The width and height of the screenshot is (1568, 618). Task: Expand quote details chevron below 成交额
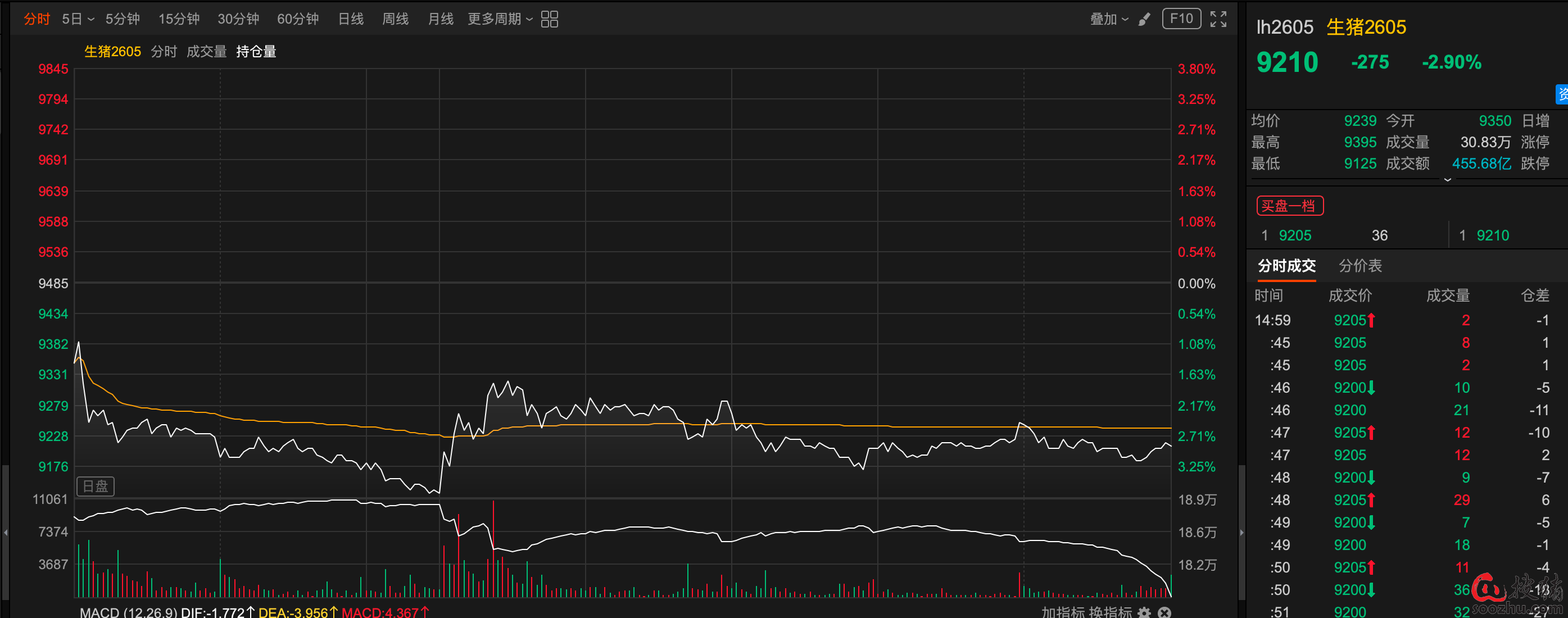point(1448,179)
